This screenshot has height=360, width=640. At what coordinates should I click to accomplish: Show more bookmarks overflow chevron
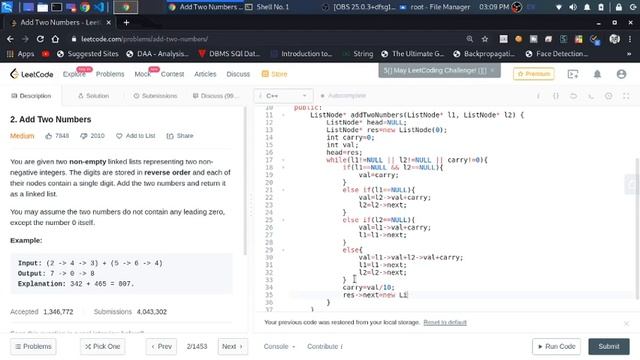pos(629,53)
